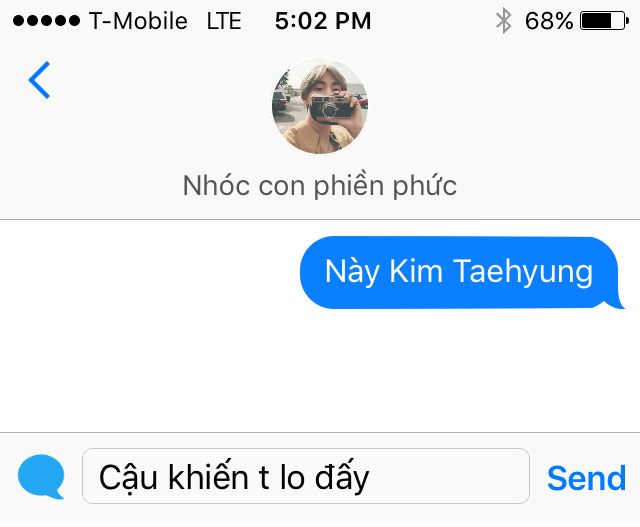Tap the contact name Nhóc con phiền phức
Viewport: 640px width, 527px height.
click(320, 186)
